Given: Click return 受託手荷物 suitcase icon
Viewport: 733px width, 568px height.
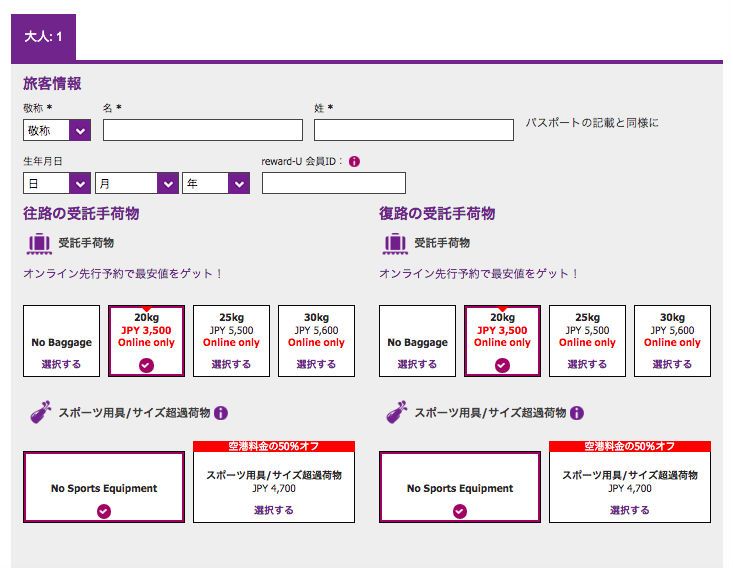Looking at the screenshot, I should (x=395, y=243).
